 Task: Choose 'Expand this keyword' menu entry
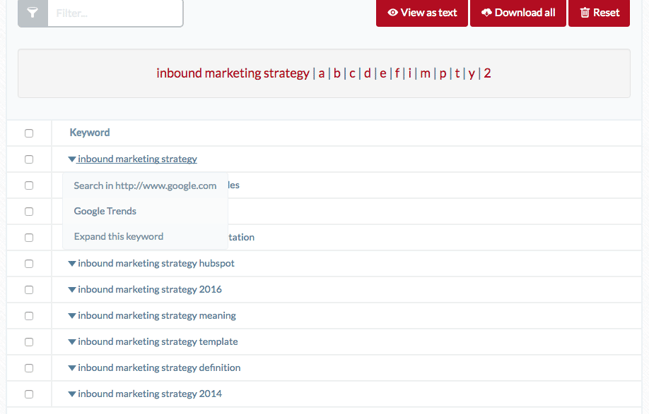[145, 236]
